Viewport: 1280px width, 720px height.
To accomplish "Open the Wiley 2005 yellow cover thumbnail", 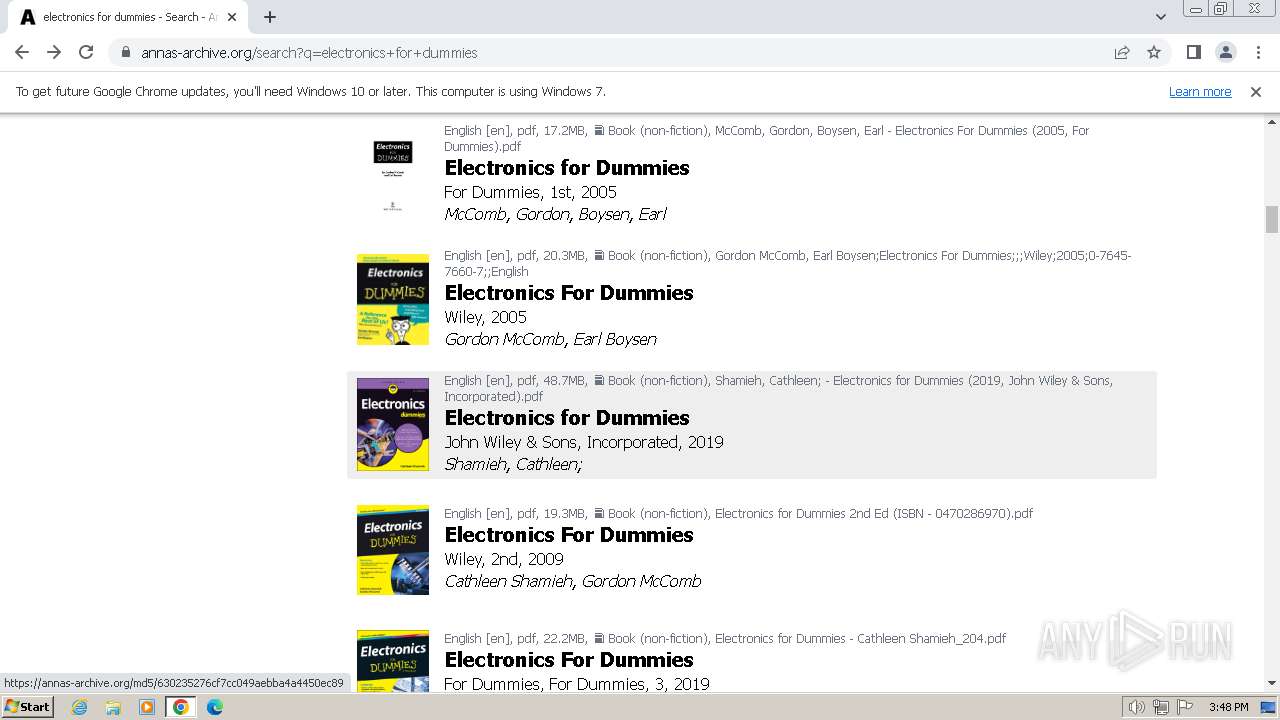I will [393, 300].
